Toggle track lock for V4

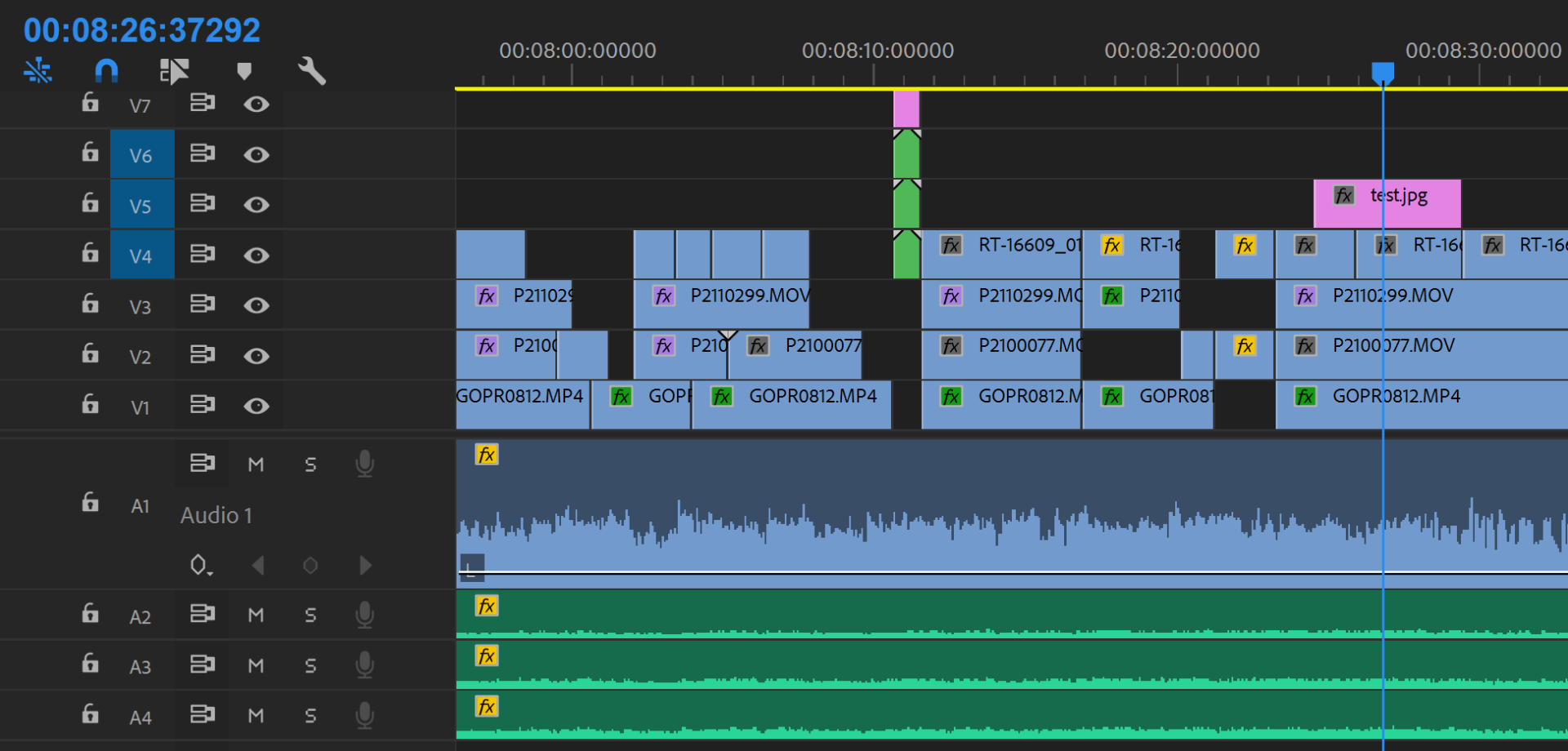click(90, 254)
